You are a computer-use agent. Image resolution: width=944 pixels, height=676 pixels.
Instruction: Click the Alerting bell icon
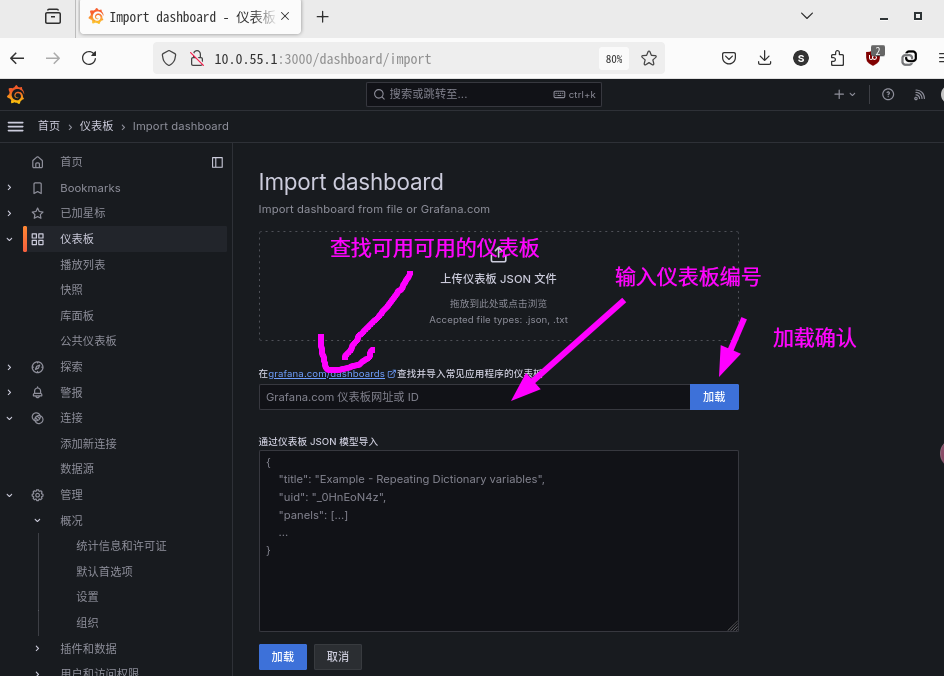tap(37, 392)
